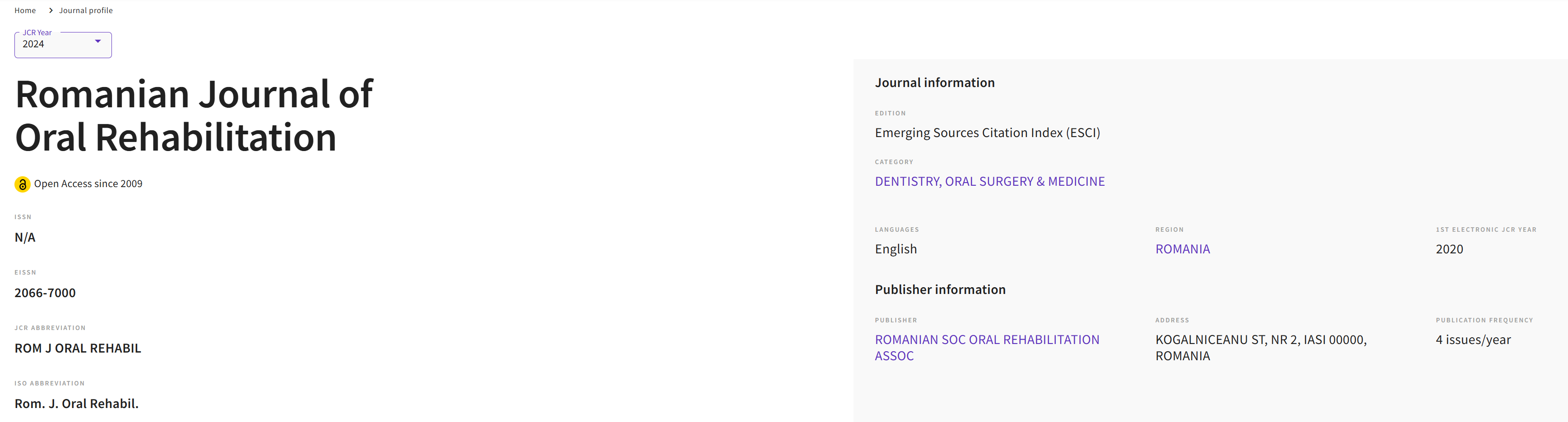This screenshot has height=422, width=1568.
Task: Click the Emerging Sources Citation Index edition text
Action: coord(987,133)
